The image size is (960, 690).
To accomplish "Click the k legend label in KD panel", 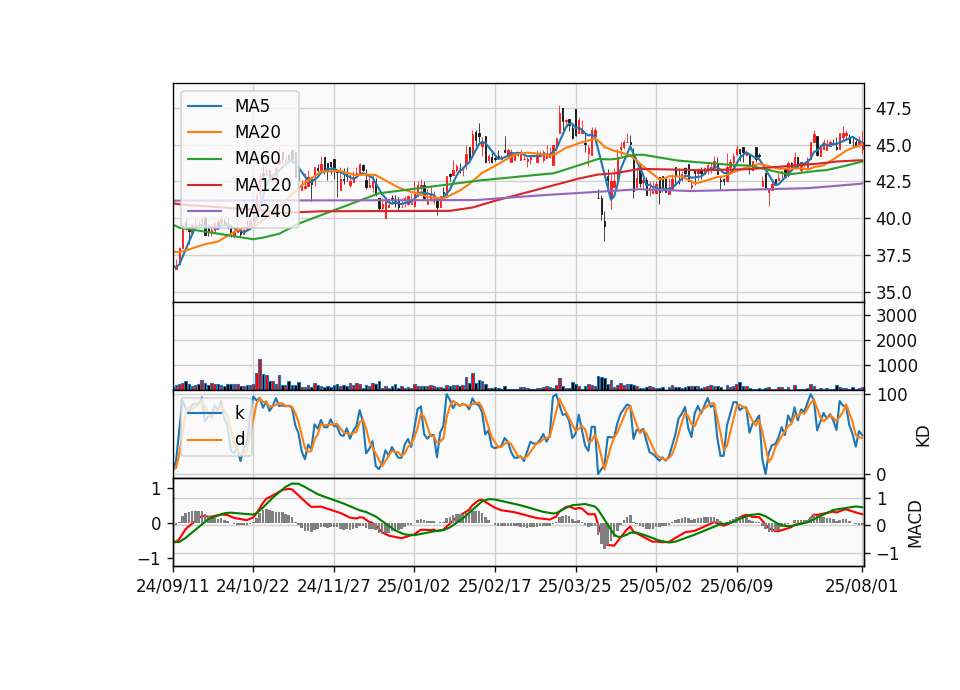I will point(239,413).
